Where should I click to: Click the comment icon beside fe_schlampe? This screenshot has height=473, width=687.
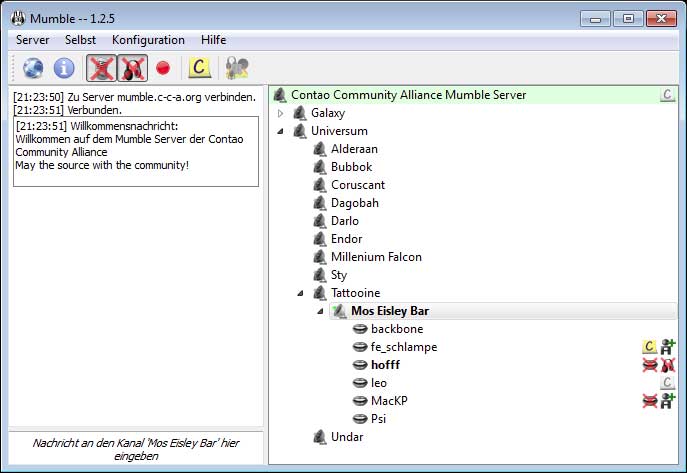pos(649,347)
